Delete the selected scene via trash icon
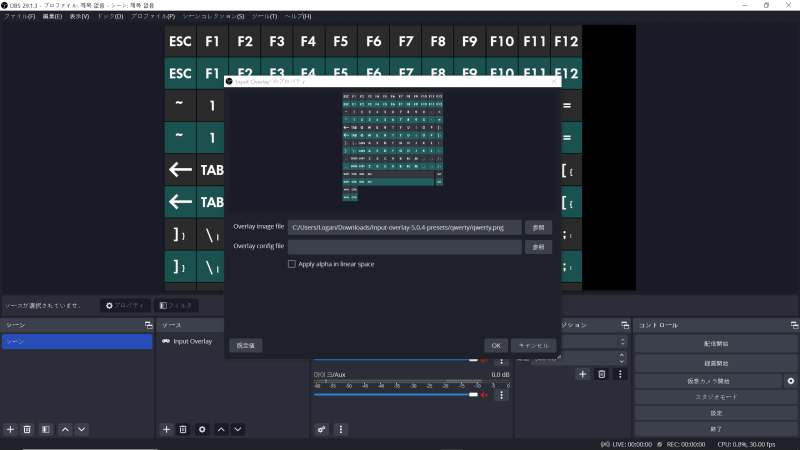The width and height of the screenshot is (800, 450). point(27,429)
